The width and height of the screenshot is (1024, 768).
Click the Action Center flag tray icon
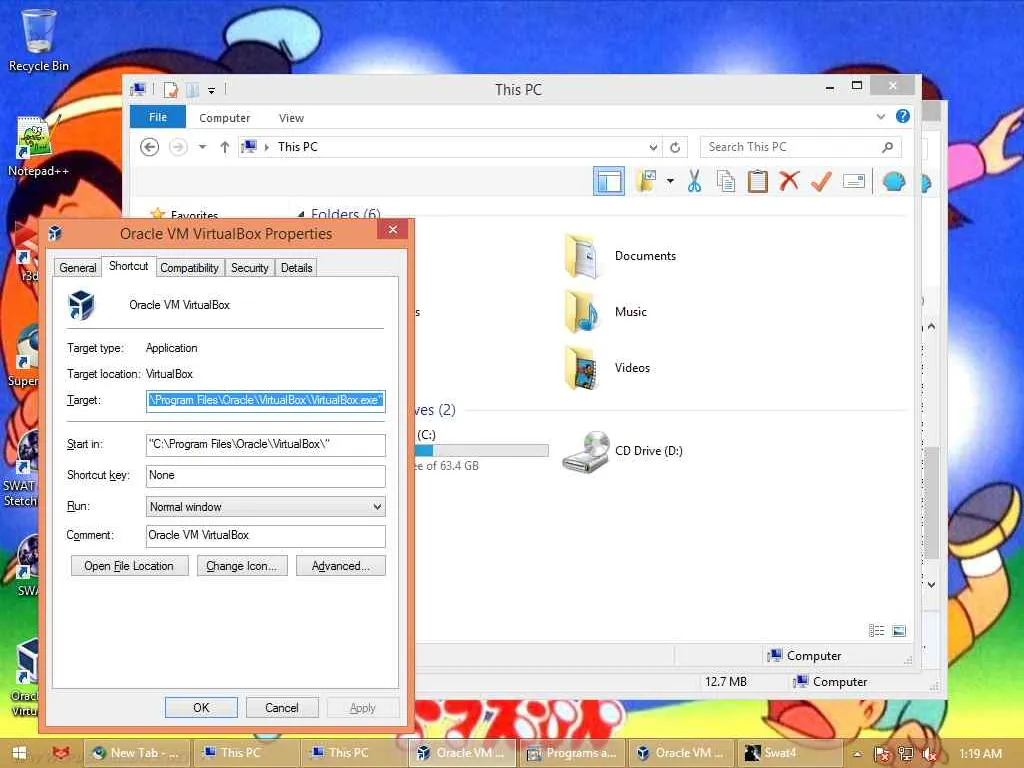[x=882, y=754]
